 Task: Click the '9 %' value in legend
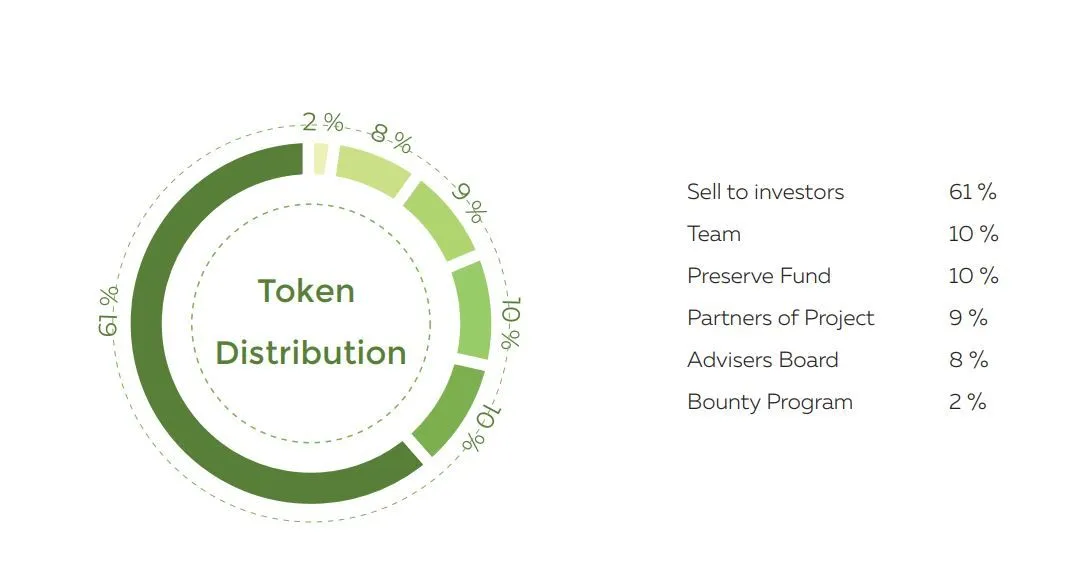coord(968,318)
